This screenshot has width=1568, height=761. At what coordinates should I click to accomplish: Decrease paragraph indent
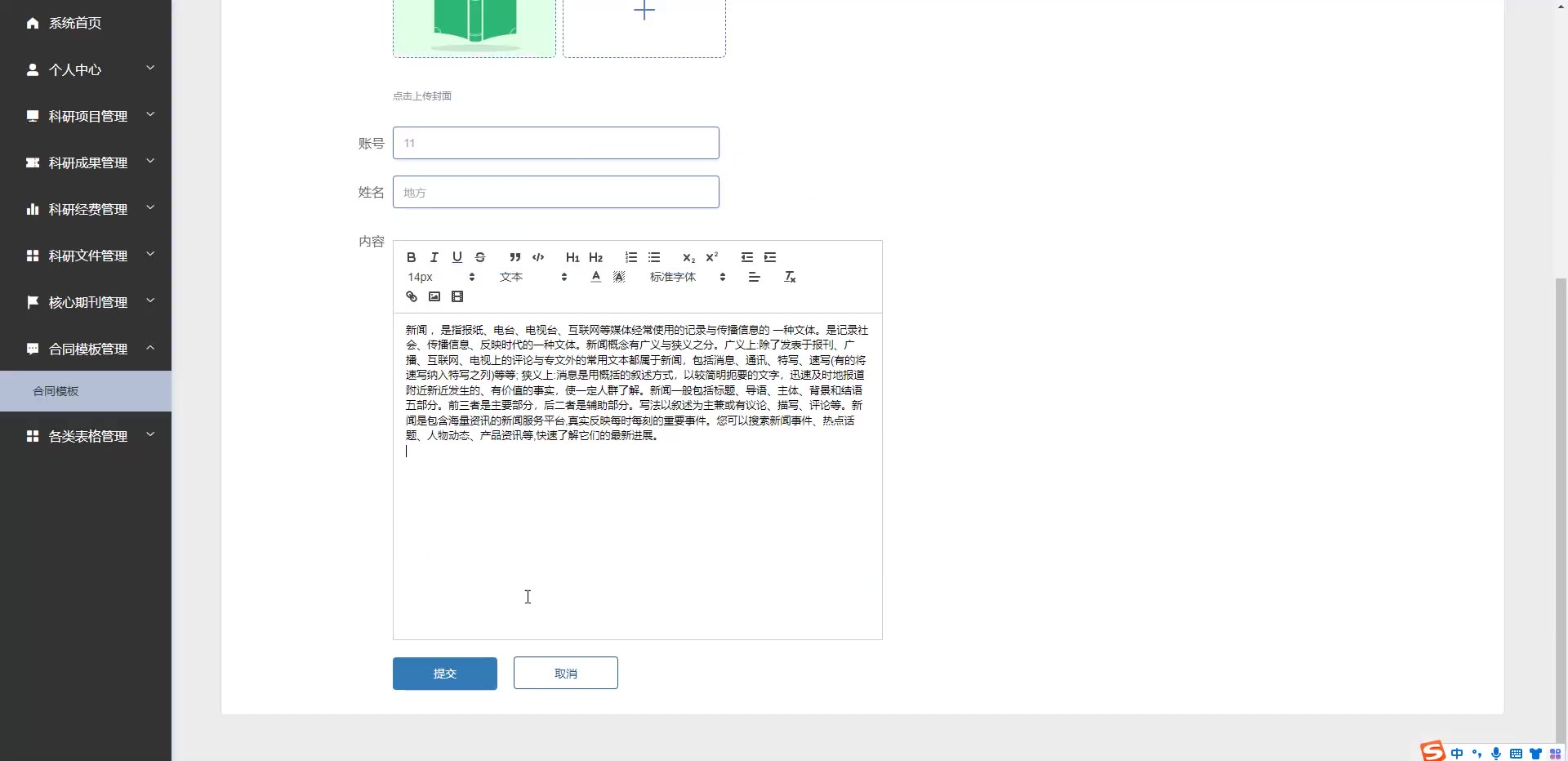[x=747, y=257]
